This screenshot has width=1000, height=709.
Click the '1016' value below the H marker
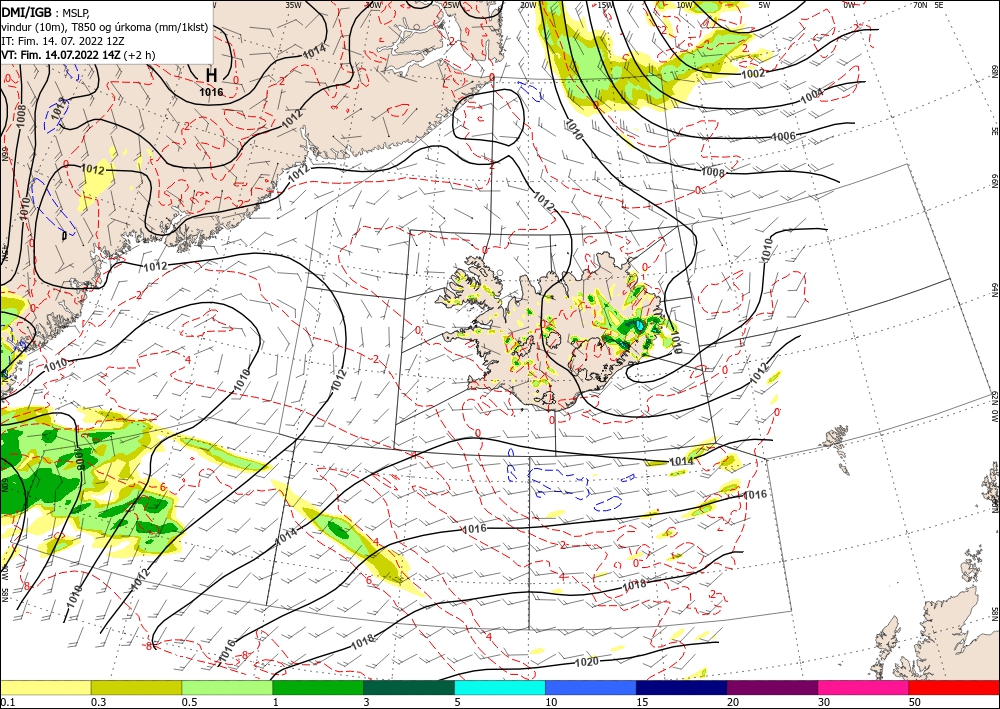tap(211, 92)
